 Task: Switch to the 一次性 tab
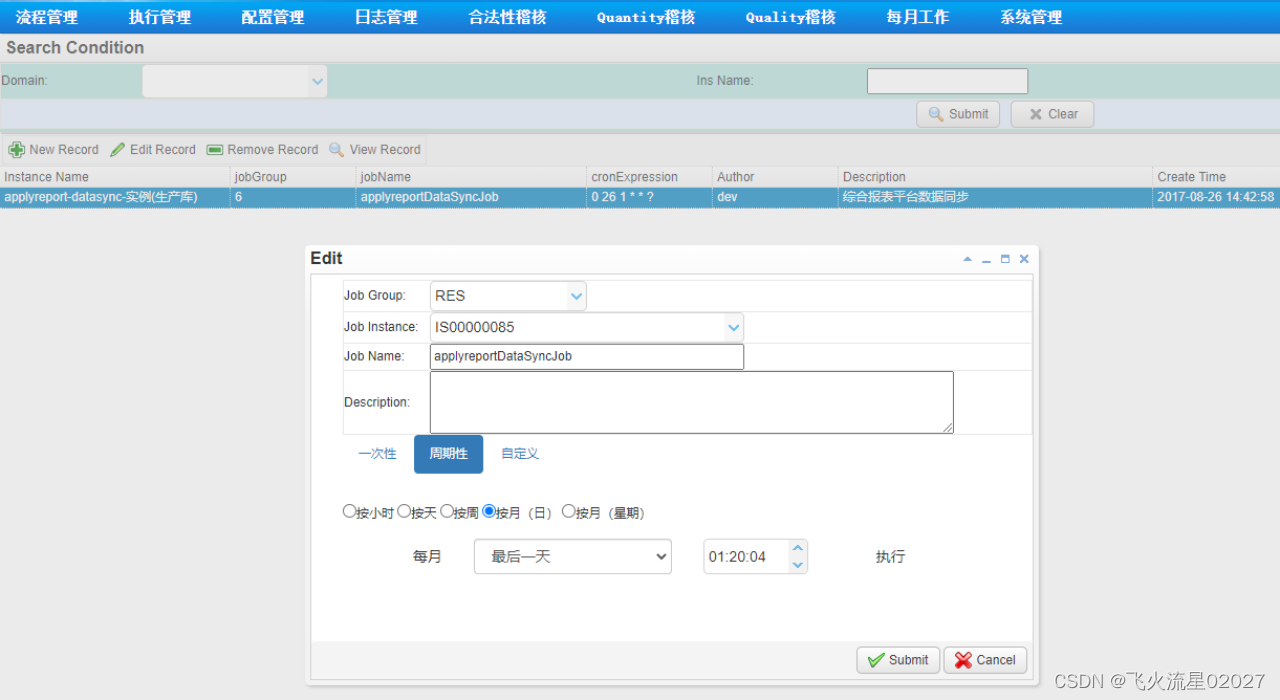(377, 454)
